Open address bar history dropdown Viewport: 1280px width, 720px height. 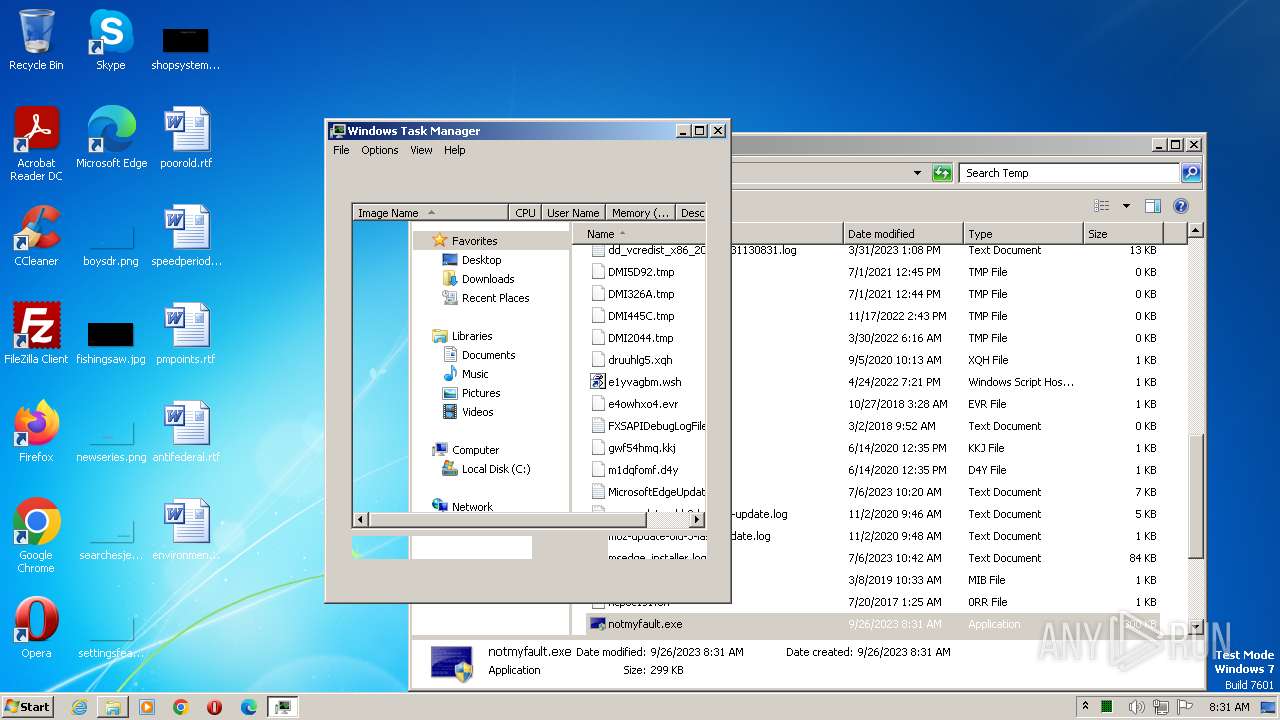tap(918, 173)
